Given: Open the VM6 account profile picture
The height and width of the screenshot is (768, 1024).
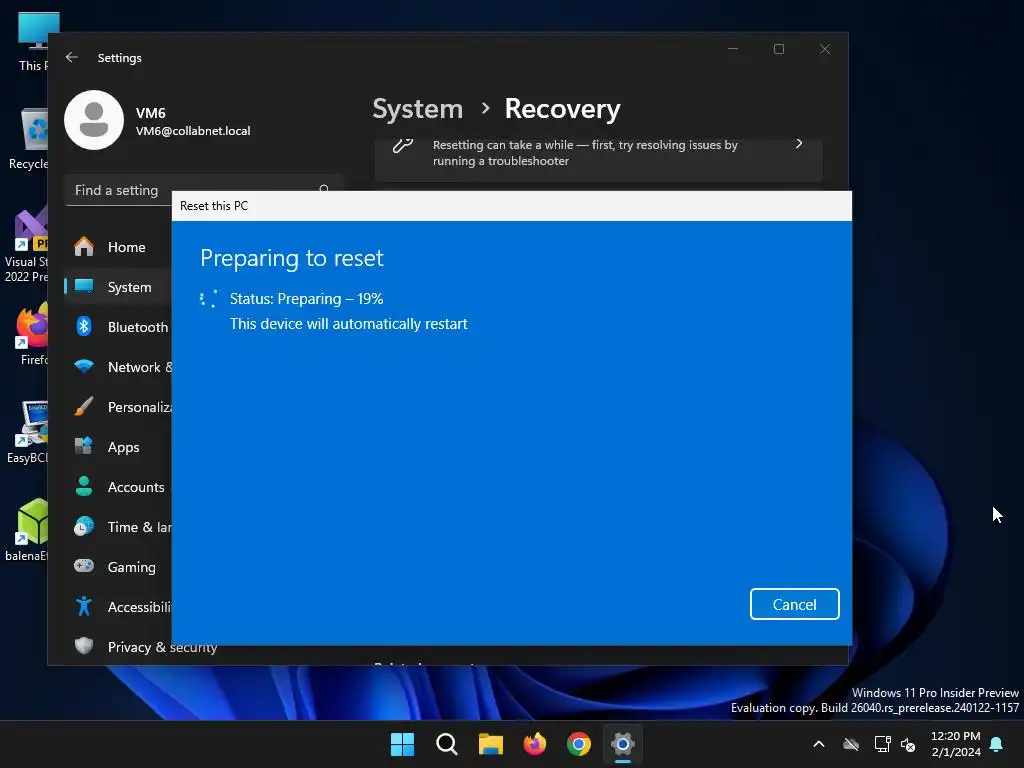Looking at the screenshot, I should (94, 120).
